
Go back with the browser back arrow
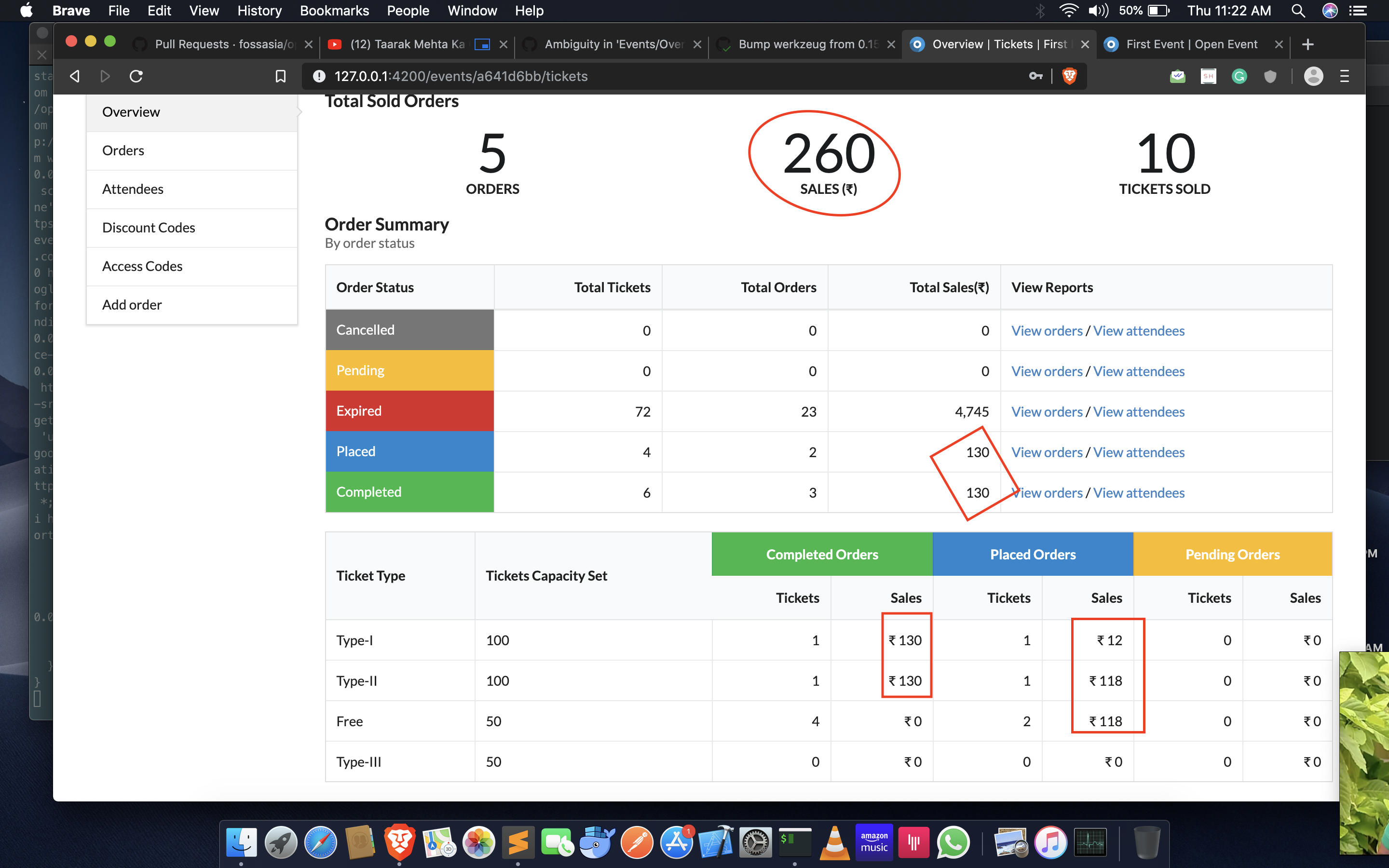75,76
